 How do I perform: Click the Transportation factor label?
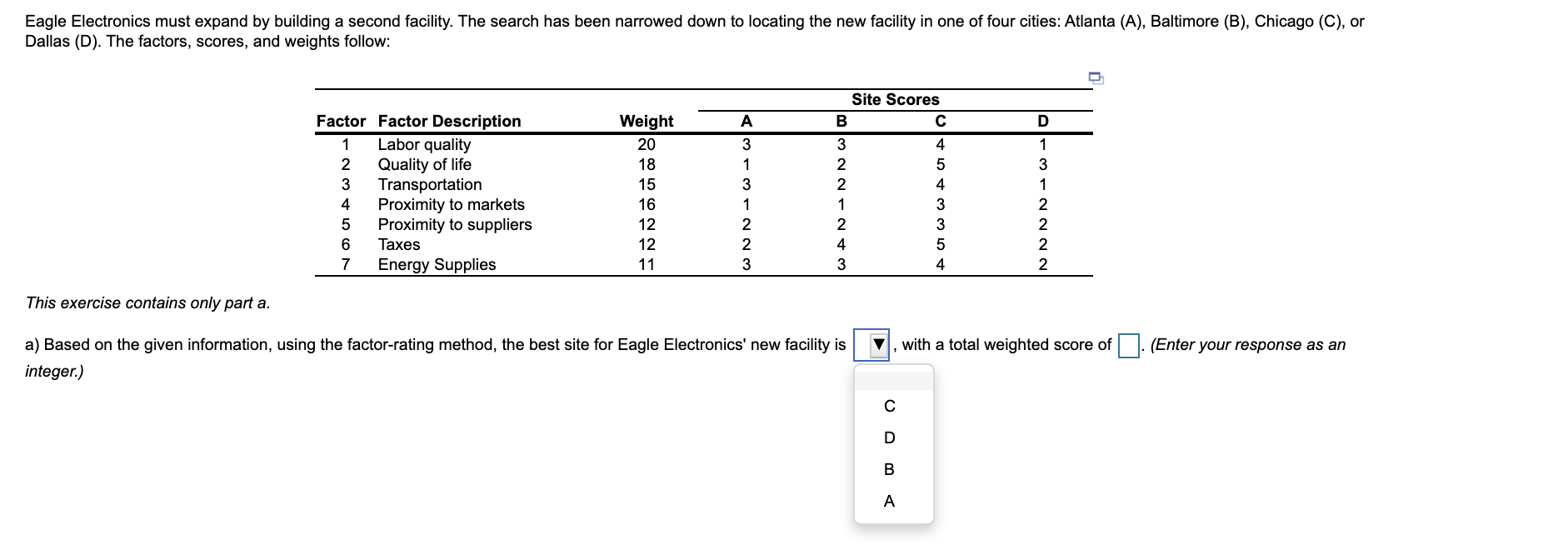coord(427,184)
